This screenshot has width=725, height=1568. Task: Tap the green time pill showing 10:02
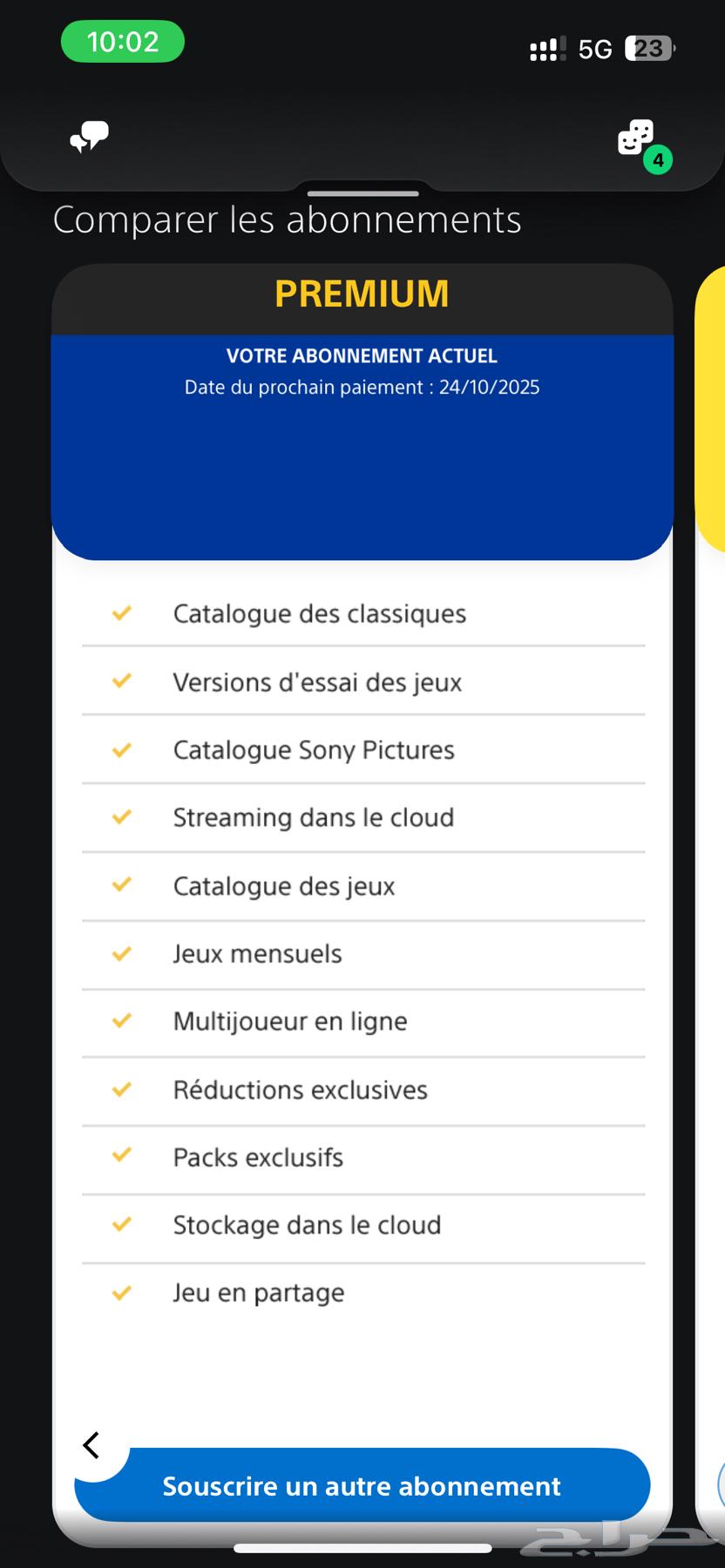[x=123, y=42]
